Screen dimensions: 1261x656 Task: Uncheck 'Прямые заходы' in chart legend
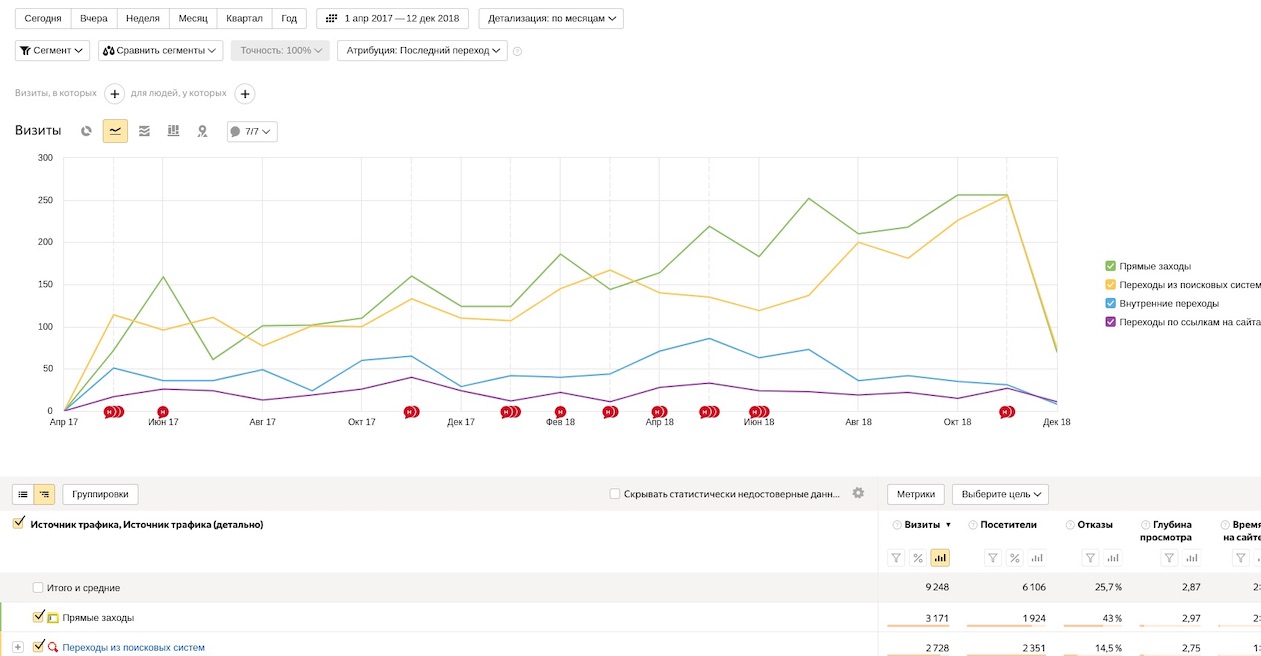point(1110,266)
